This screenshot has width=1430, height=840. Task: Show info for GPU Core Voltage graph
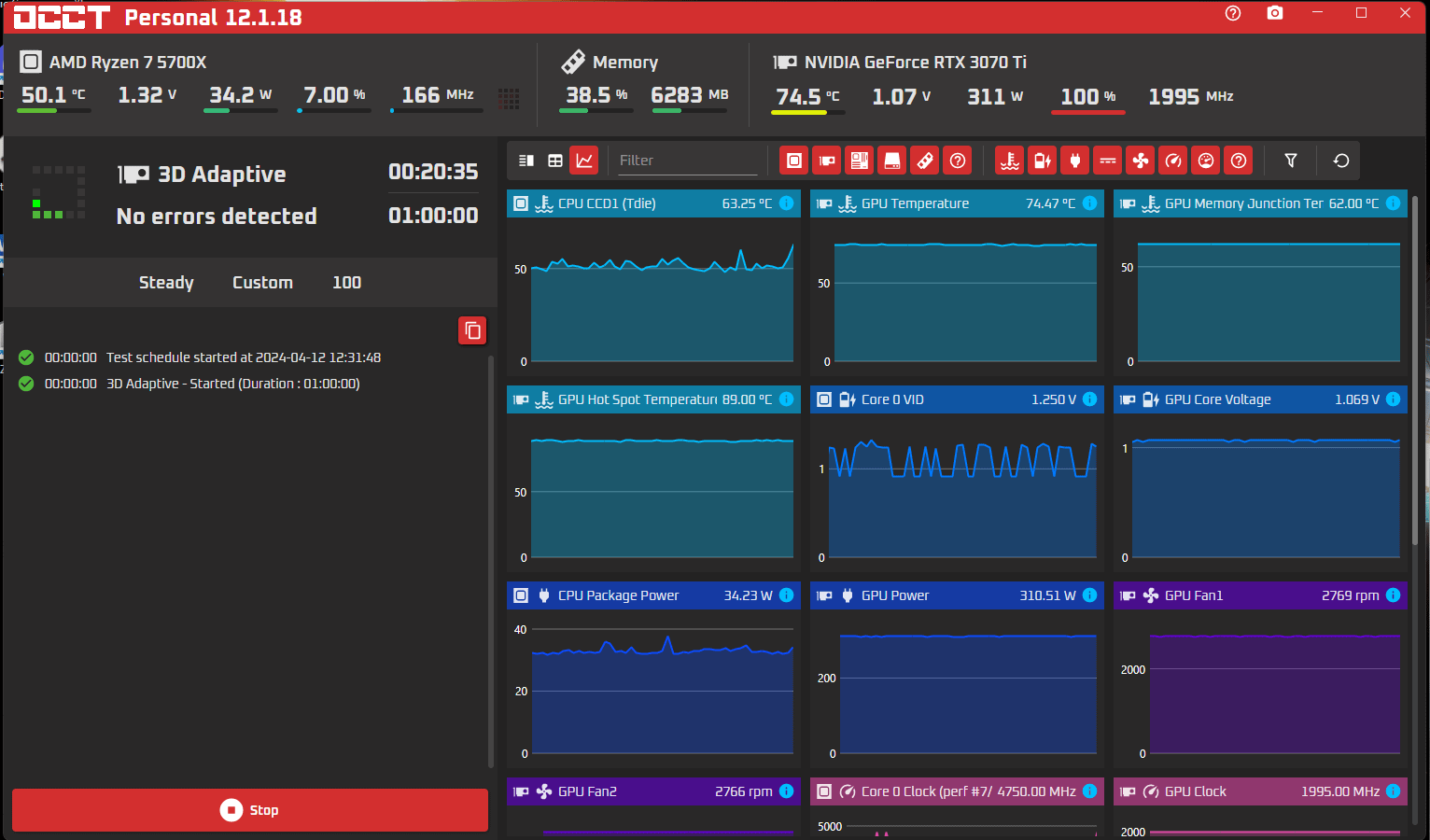click(x=1394, y=399)
